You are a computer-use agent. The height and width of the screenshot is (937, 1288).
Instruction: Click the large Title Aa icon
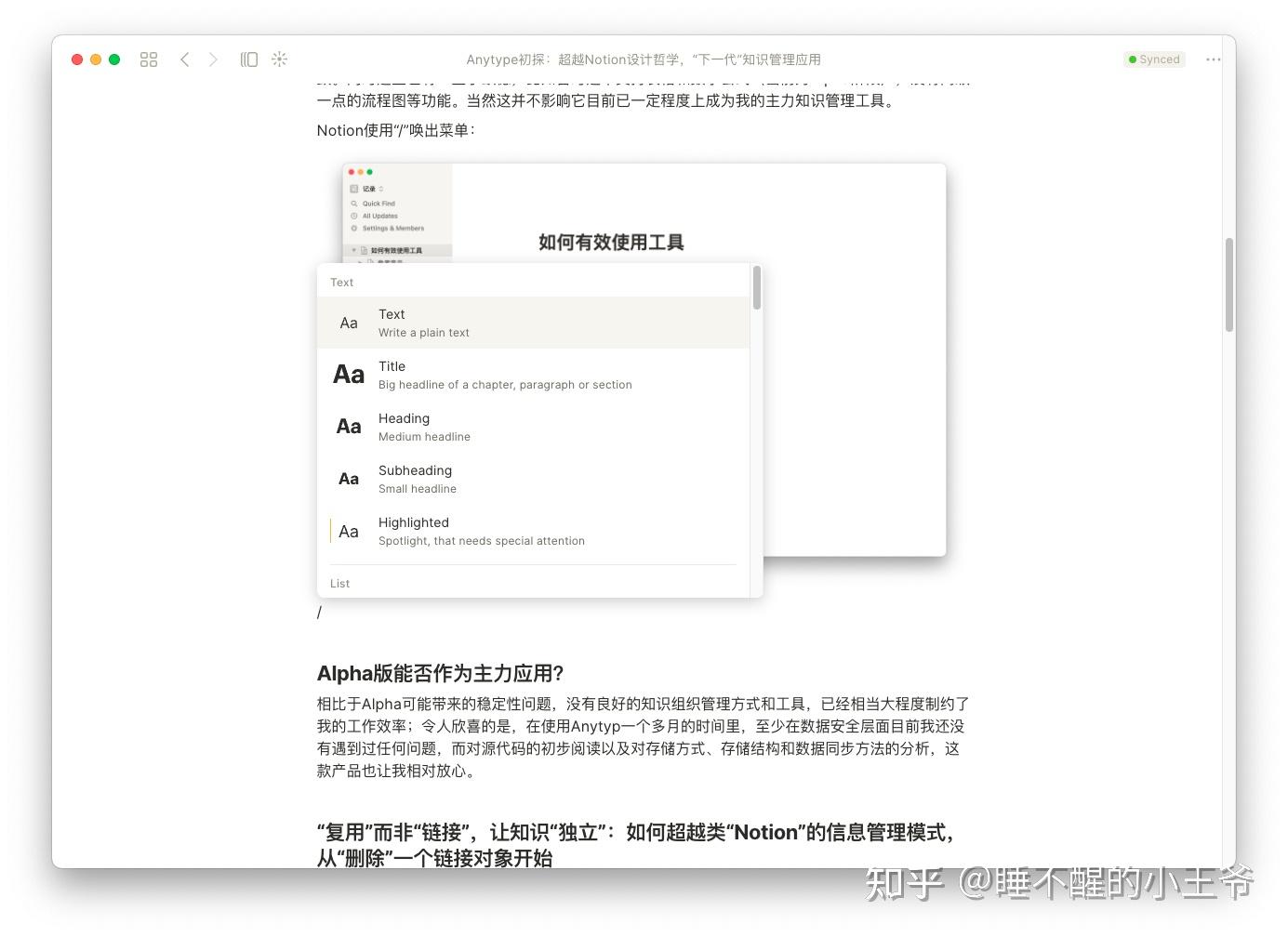click(349, 375)
